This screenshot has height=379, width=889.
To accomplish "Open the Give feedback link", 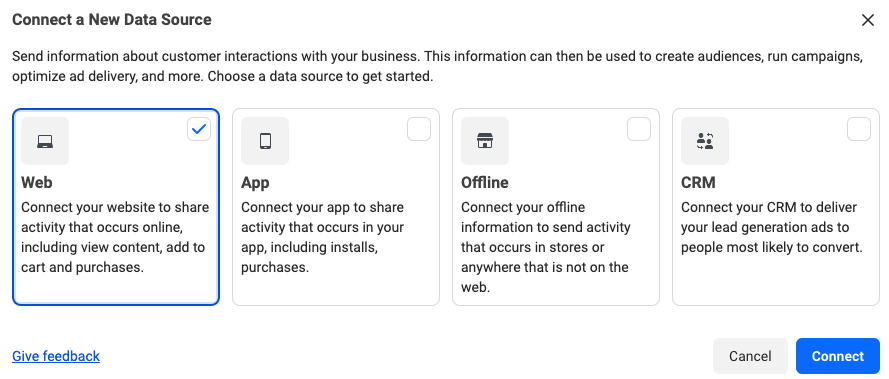I will point(56,356).
